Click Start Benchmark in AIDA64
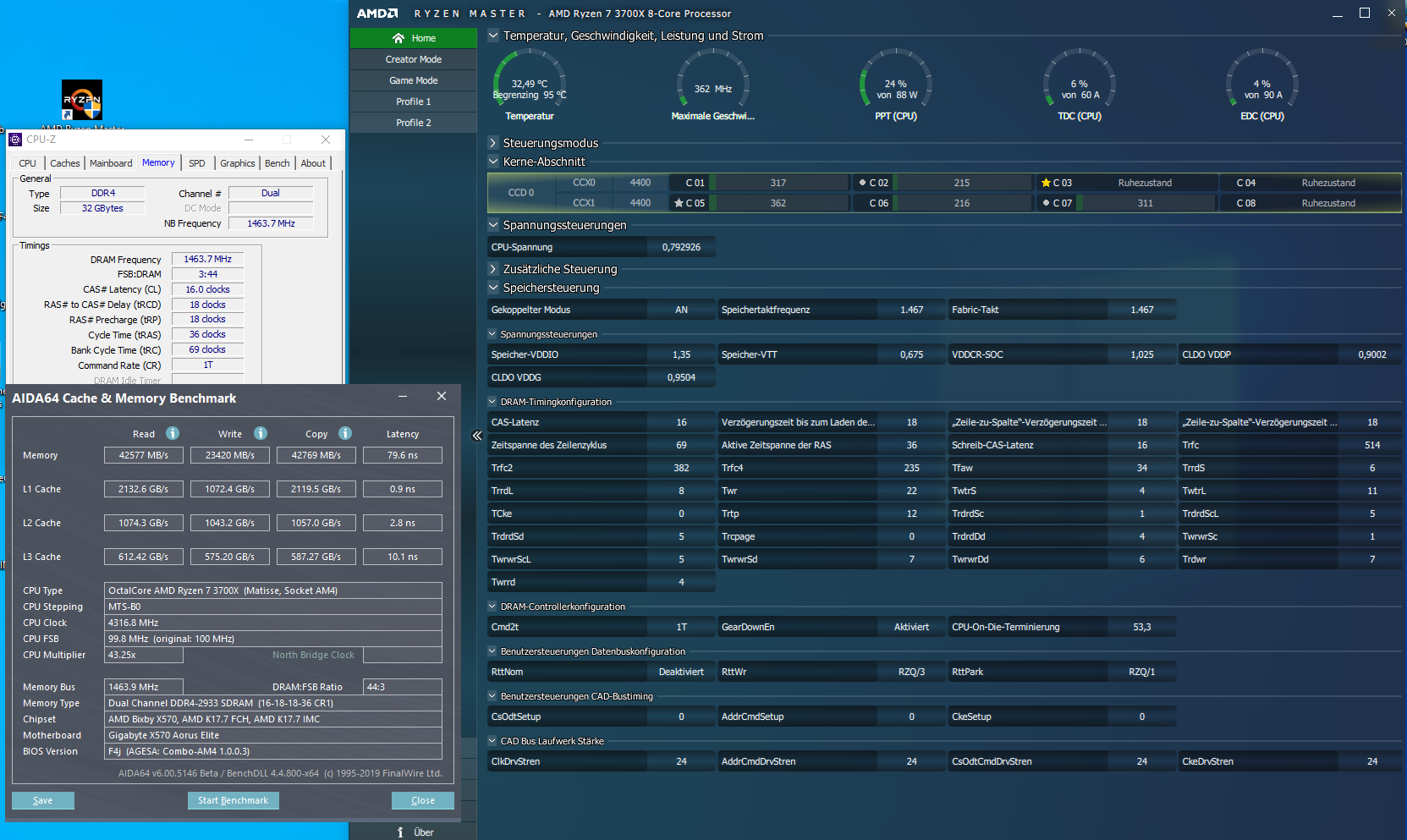Screen dimensions: 1407x840 [x=233, y=800]
